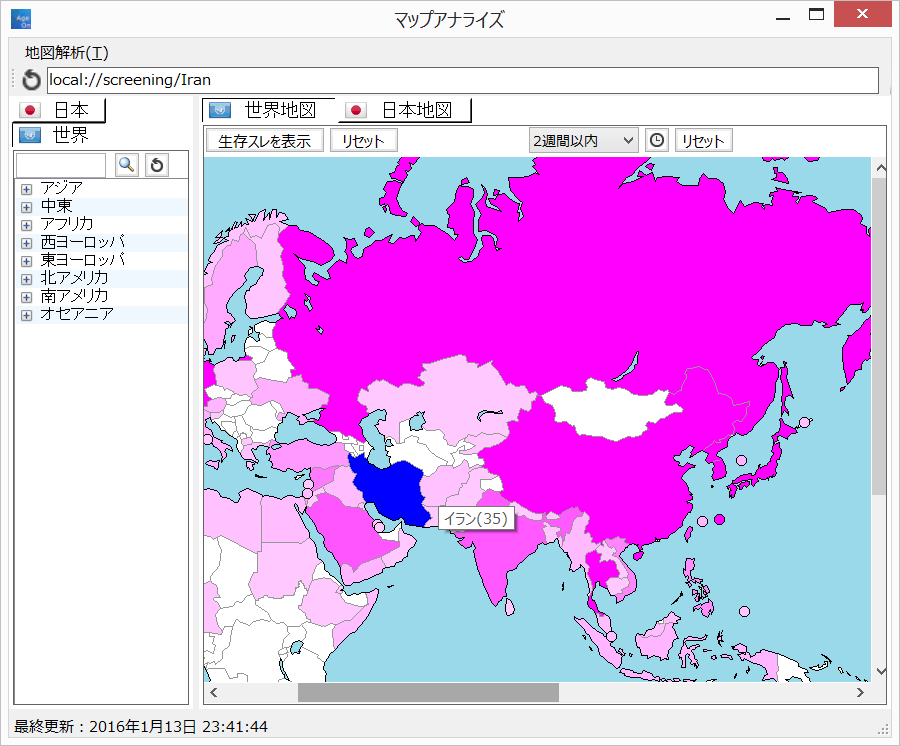900x746 pixels.
Task: Select the 日本 tab in left panel
Action: tap(60, 110)
